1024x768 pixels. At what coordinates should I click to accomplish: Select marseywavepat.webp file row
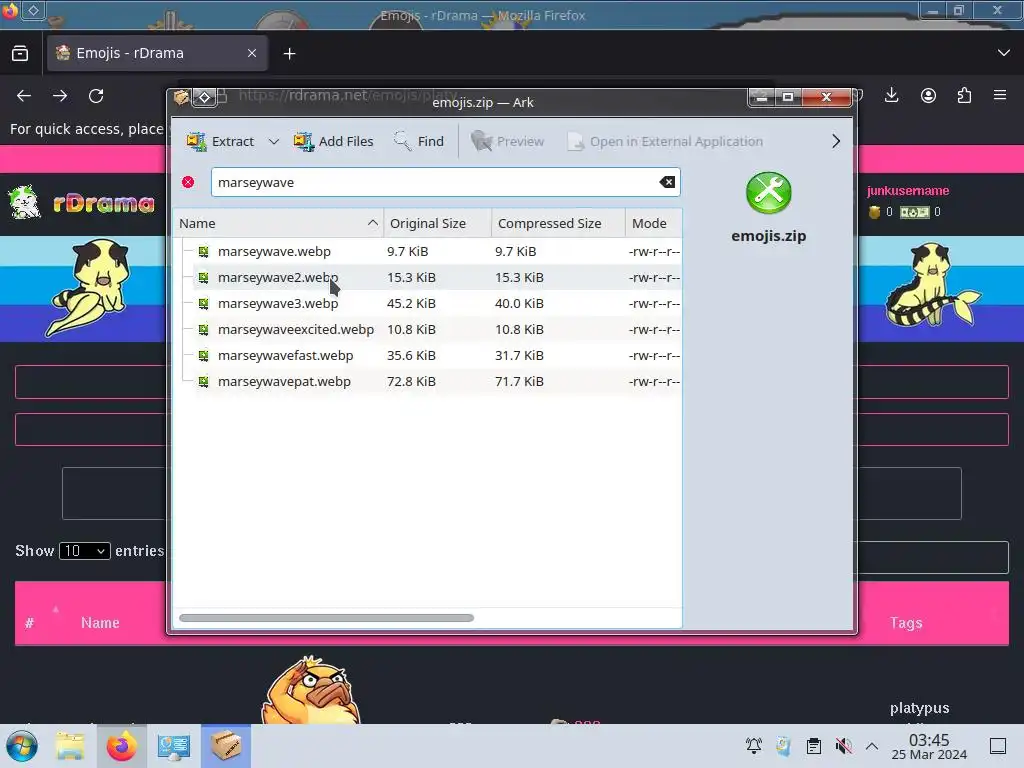[x=428, y=381]
